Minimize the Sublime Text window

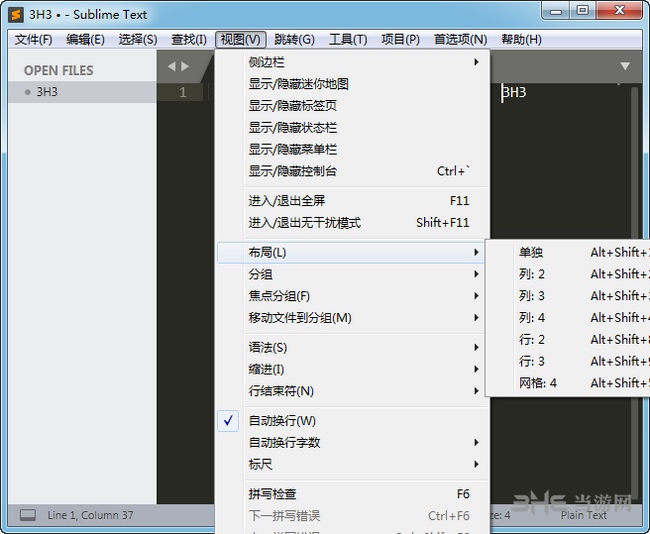[x=556, y=11]
